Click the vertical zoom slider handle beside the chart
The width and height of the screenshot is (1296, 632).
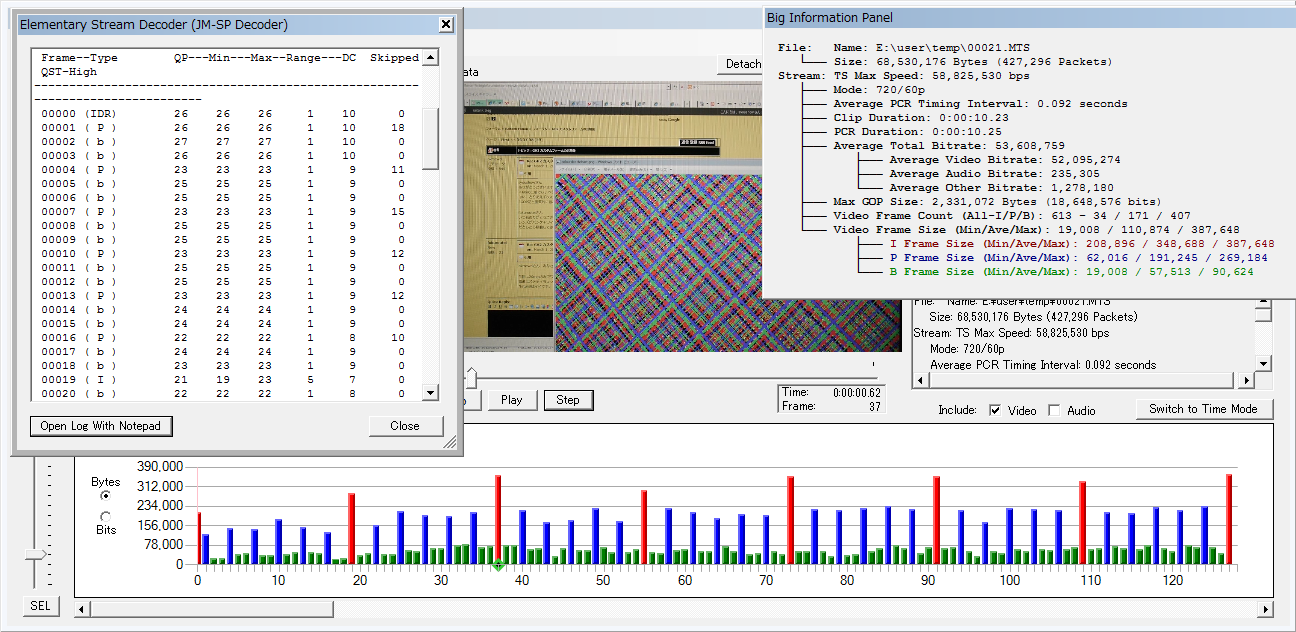(x=36, y=554)
